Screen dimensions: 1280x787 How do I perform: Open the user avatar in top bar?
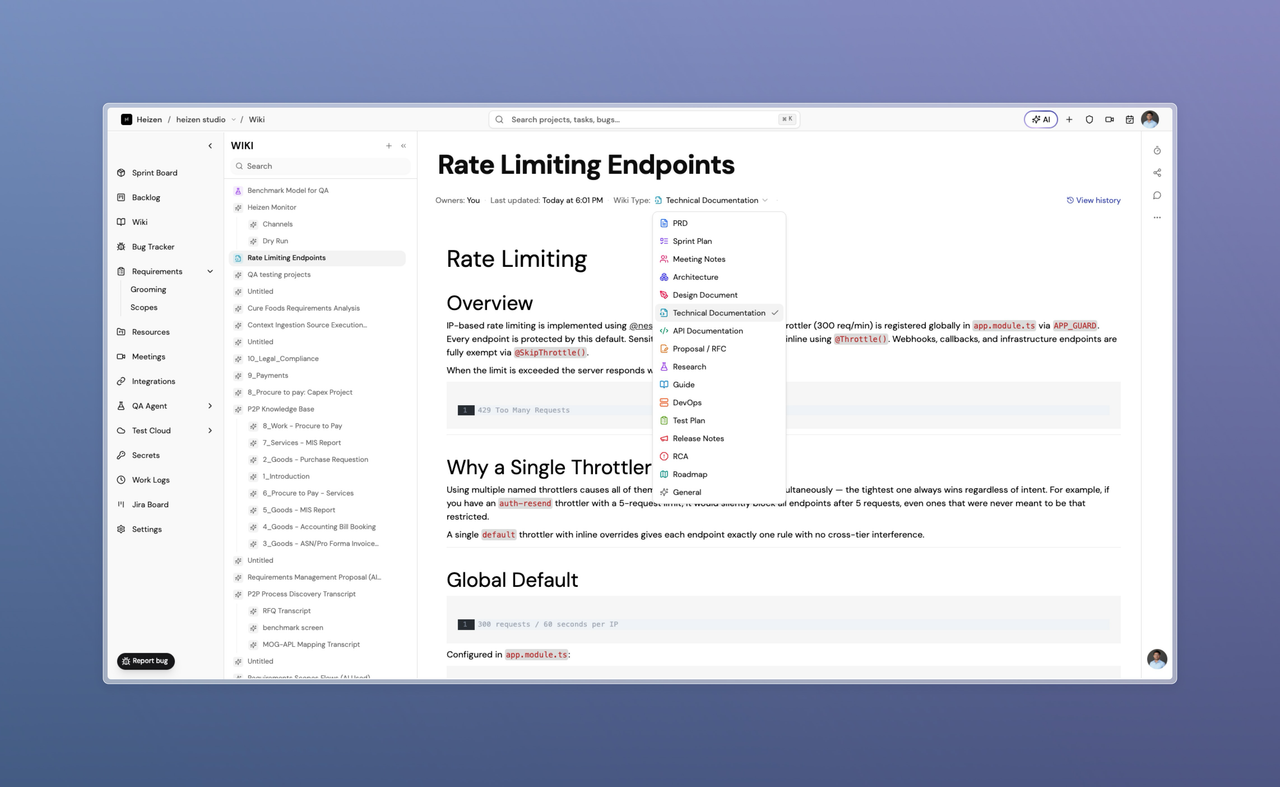tap(1150, 119)
